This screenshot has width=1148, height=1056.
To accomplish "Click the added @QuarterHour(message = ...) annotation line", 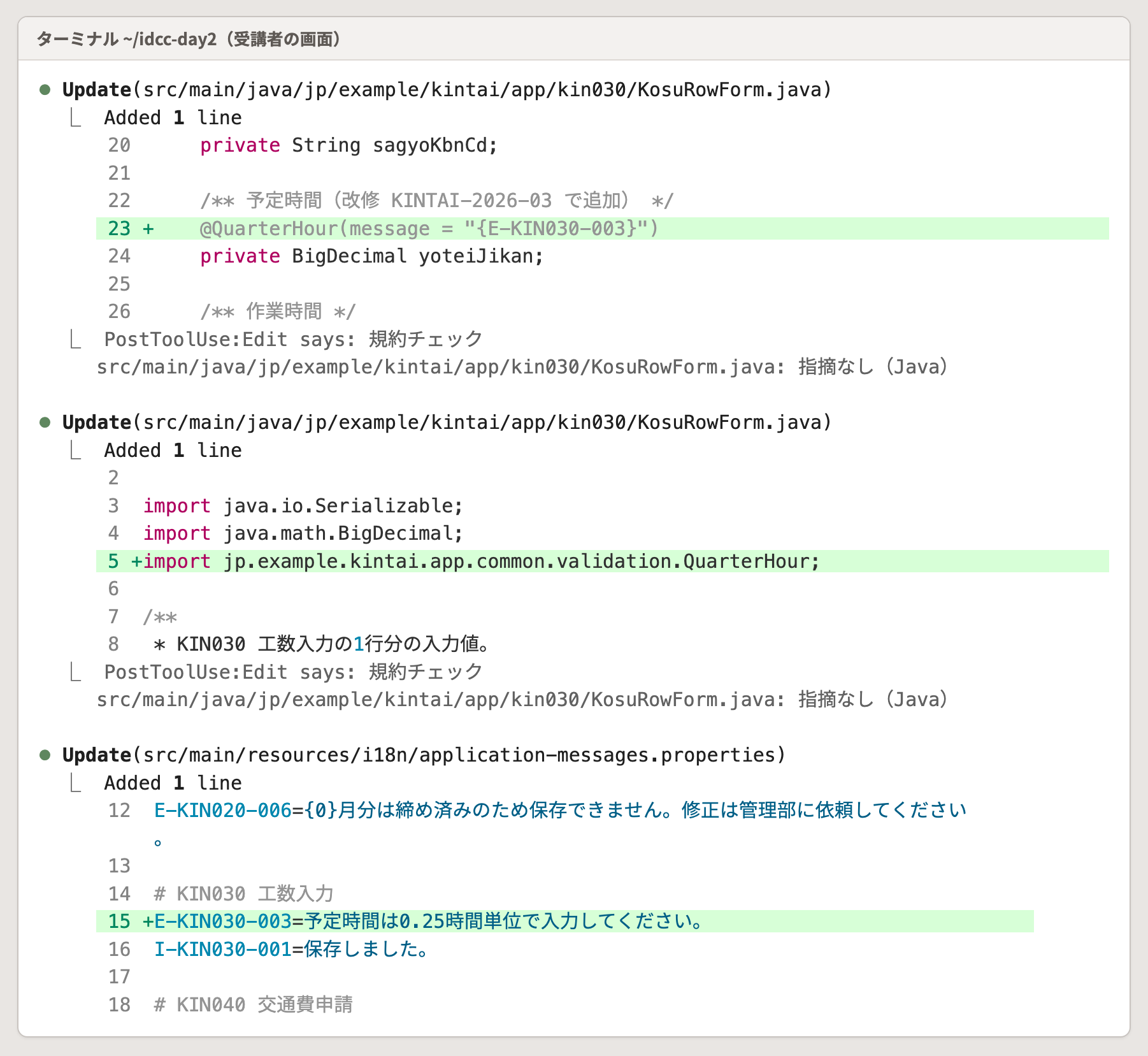I will (603, 229).
